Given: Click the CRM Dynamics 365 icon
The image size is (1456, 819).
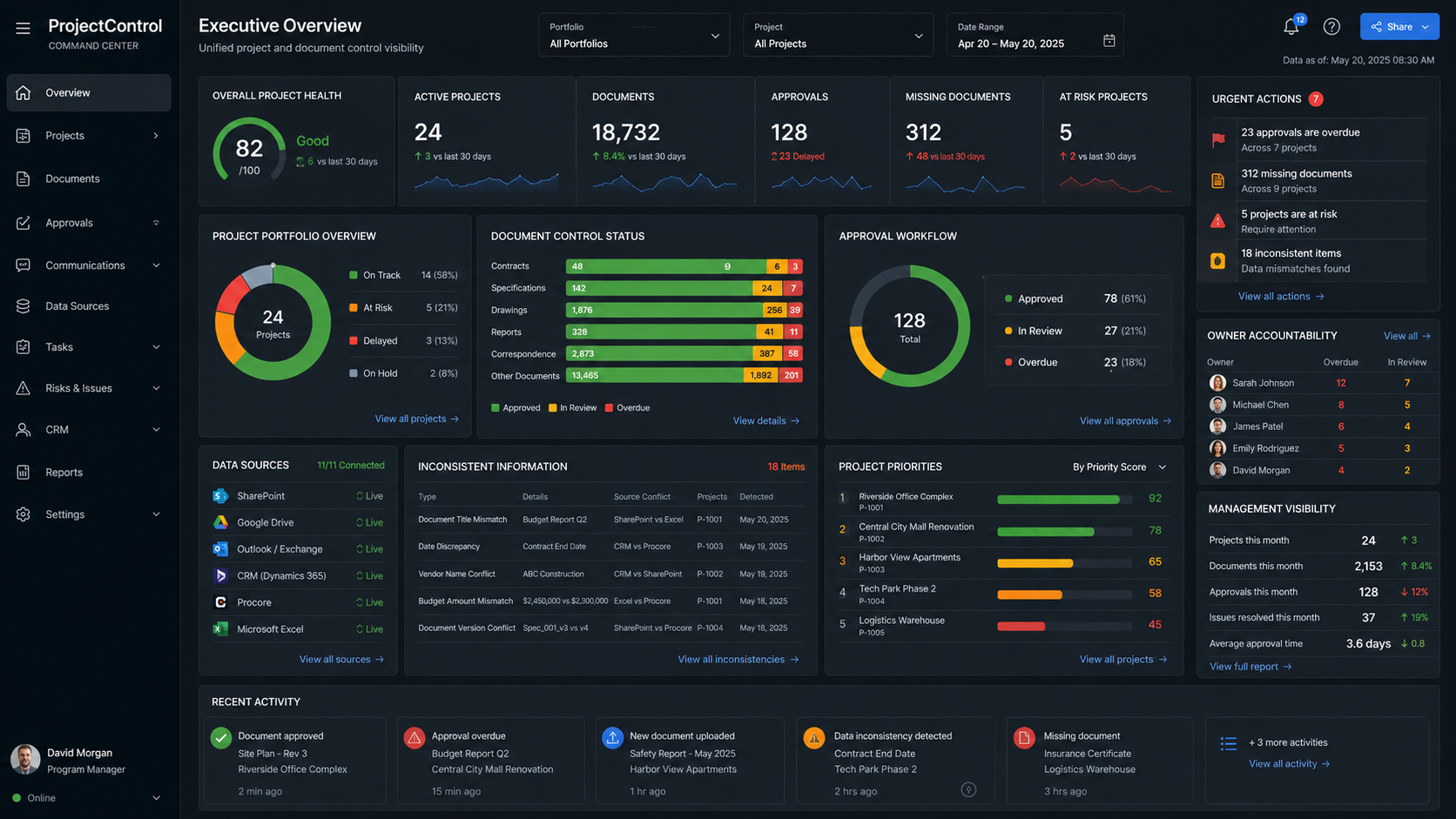Looking at the screenshot, I should 220,575.
